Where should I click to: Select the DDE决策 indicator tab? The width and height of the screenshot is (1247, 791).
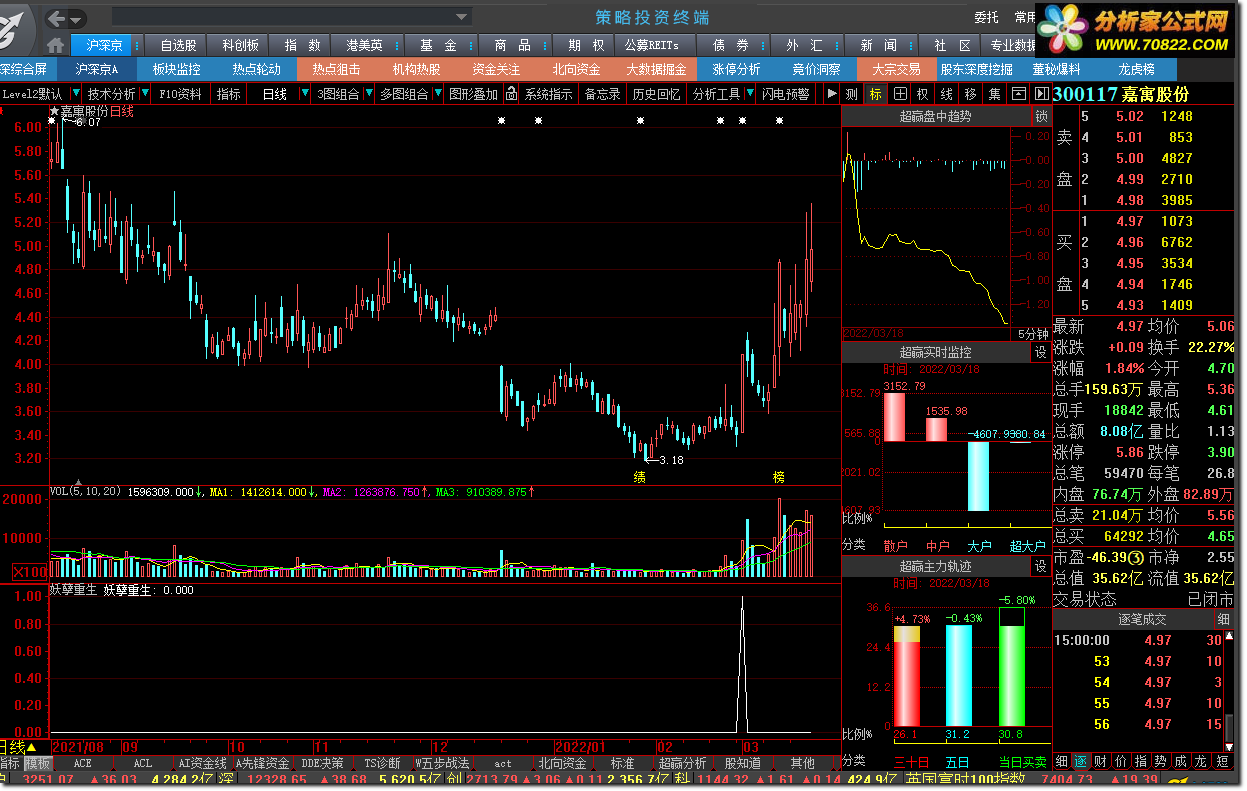(323, 763)
